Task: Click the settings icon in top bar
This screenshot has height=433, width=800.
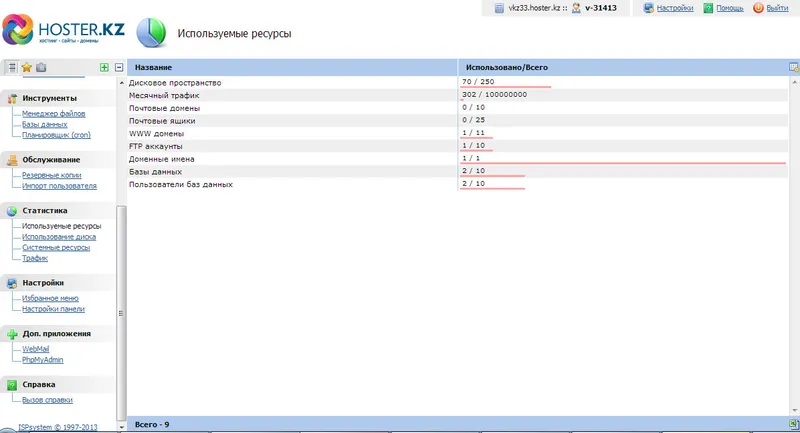Action: (648, 8)
